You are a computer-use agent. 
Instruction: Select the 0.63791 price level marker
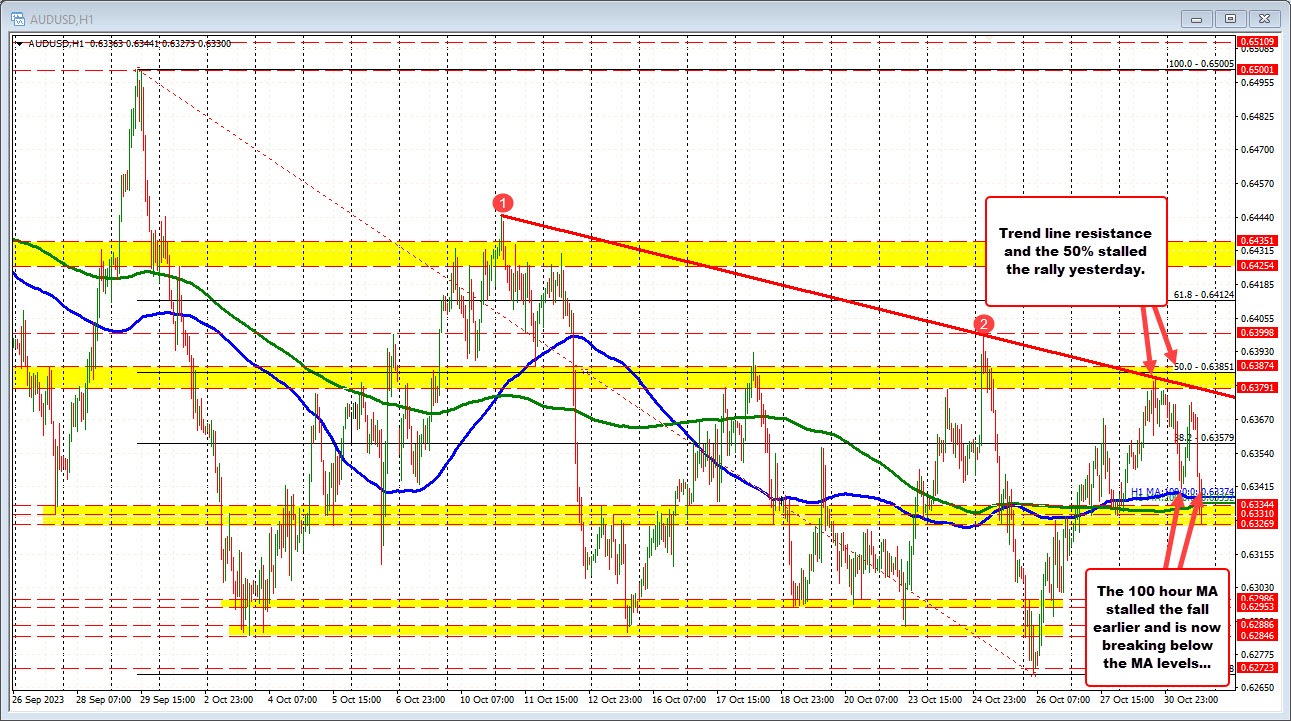pyautogui.click(x=1257, y=387)
